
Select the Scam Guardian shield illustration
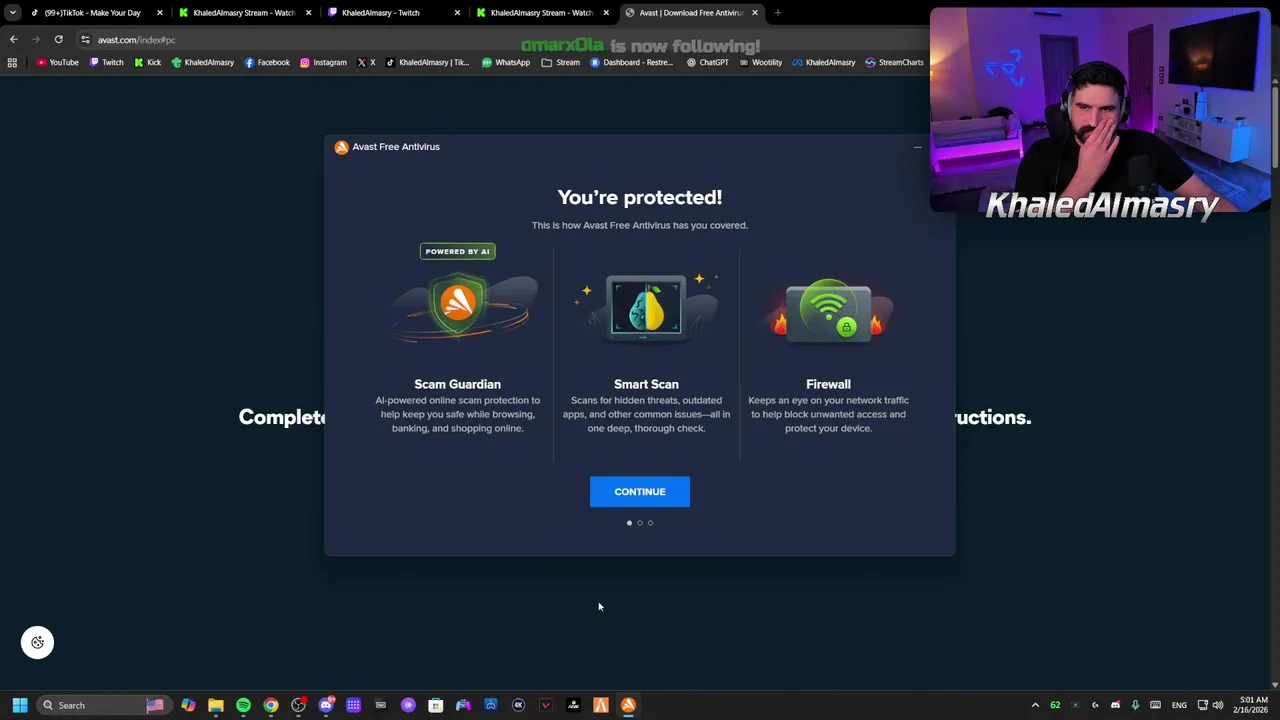click(458, 308)
